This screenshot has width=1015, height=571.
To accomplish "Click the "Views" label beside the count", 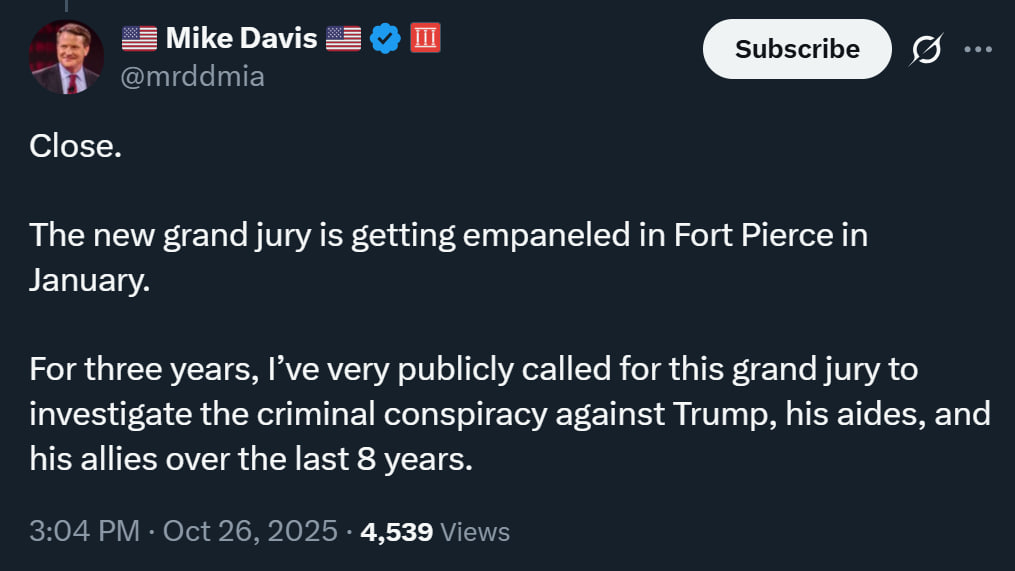I will tap(475, 532).
